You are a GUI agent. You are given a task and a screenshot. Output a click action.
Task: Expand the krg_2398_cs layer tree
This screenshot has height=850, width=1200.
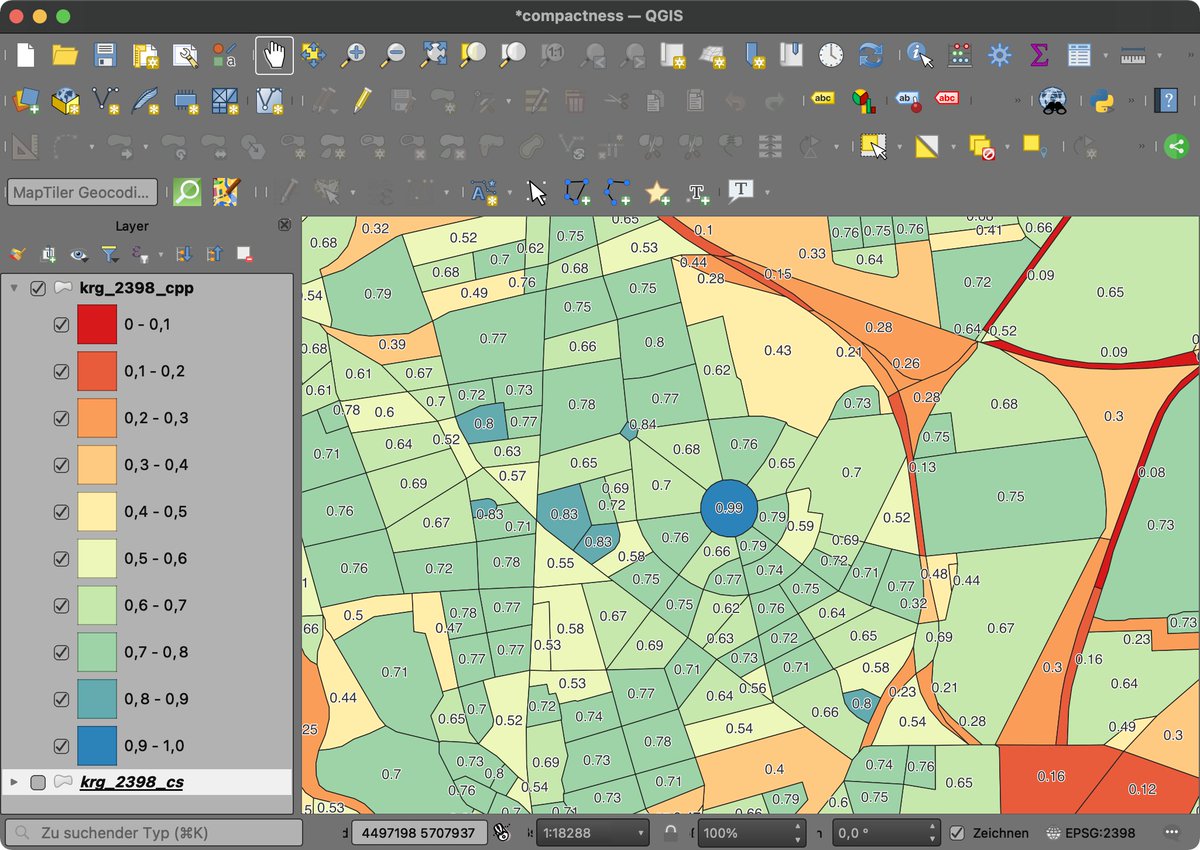(14, 782)
